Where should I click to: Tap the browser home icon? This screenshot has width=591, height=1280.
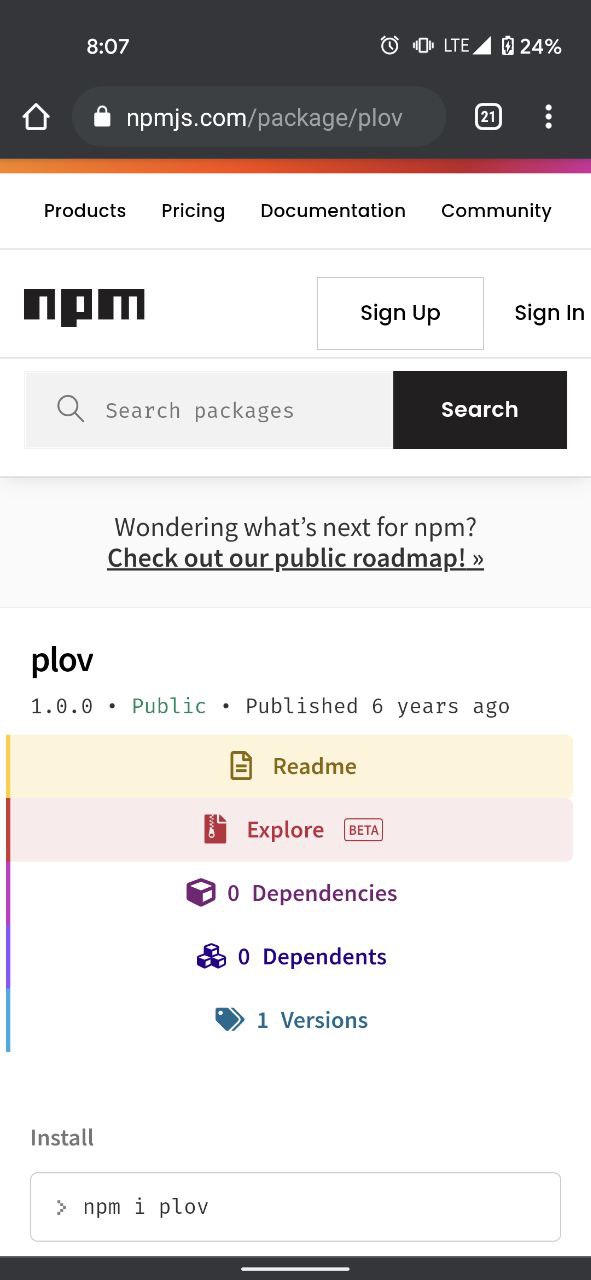click(36, 117)
